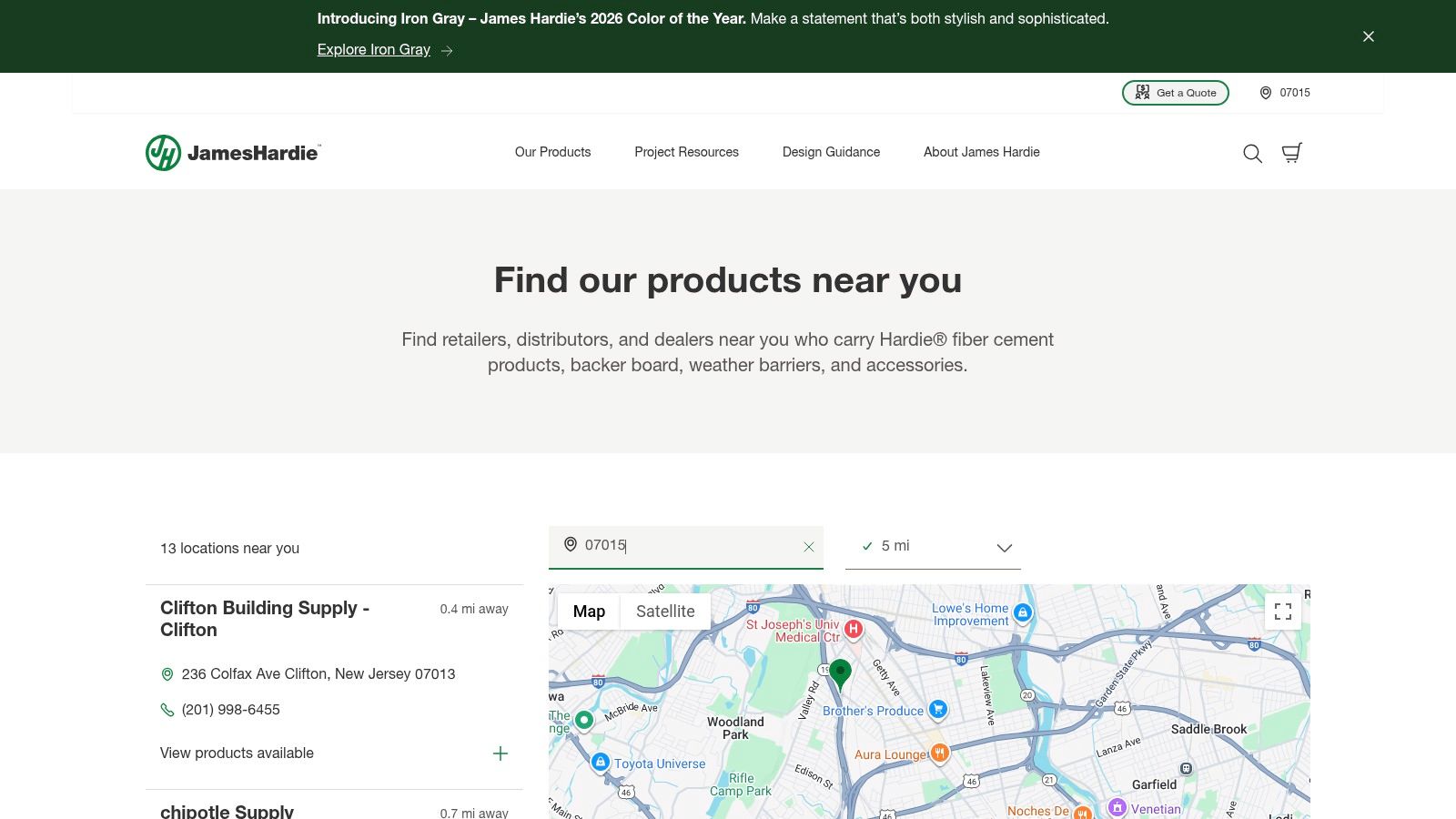1456x819 pixels.
Task: Click the 0.4 mi away distance label
Action: pos(474,609)
